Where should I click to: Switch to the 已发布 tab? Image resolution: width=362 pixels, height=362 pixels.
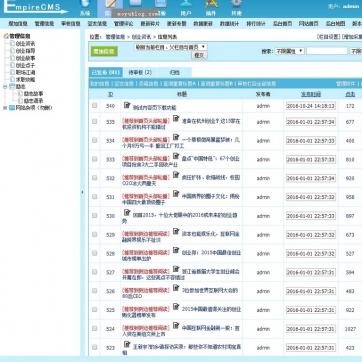coord(106,72)
